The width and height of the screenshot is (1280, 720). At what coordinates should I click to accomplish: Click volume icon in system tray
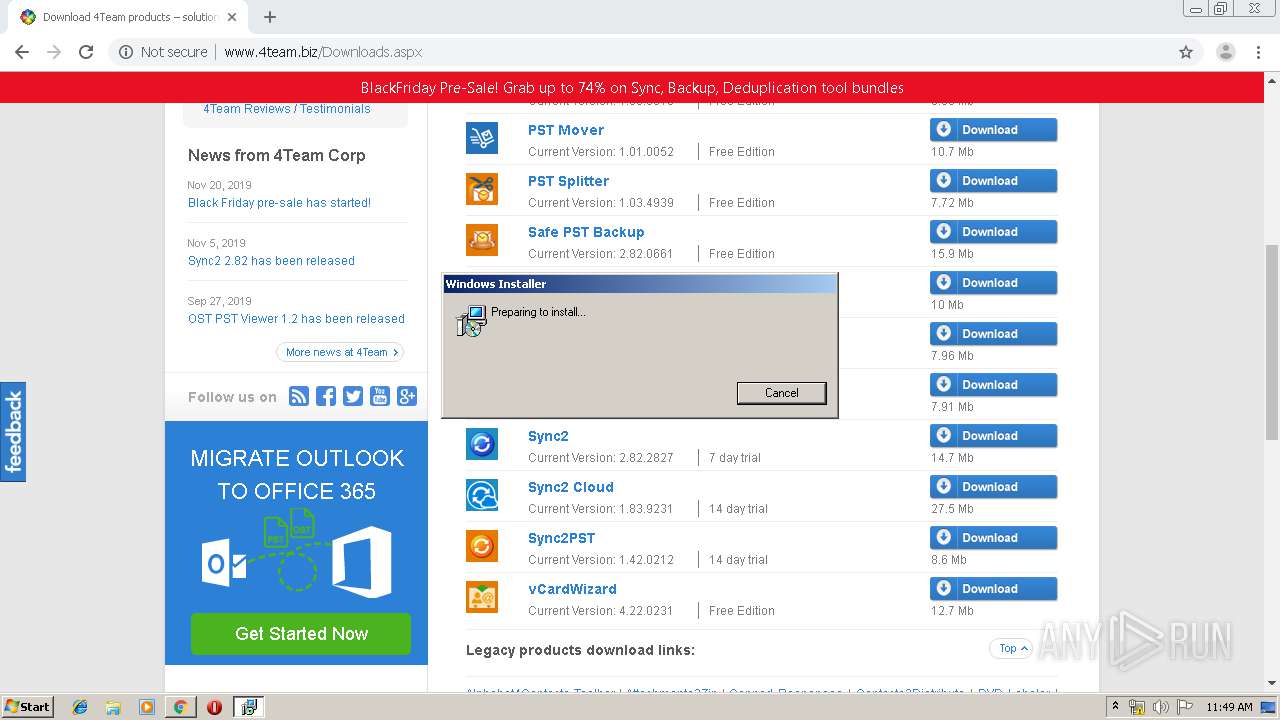[x=1160, y=707]
